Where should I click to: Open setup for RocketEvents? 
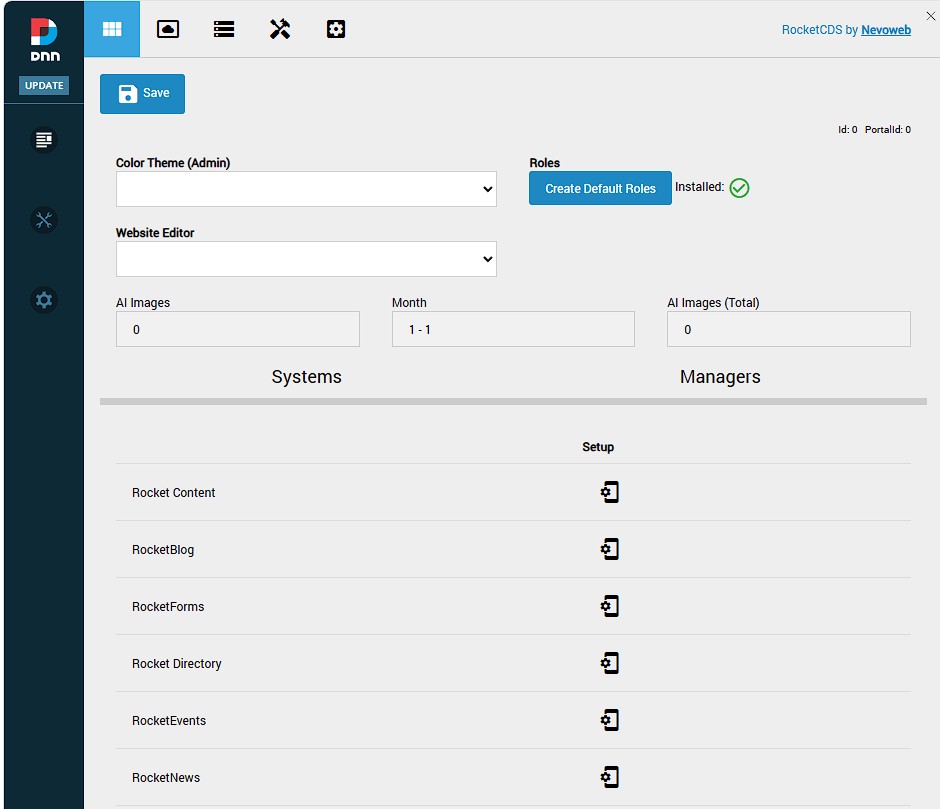coord(610,720)
